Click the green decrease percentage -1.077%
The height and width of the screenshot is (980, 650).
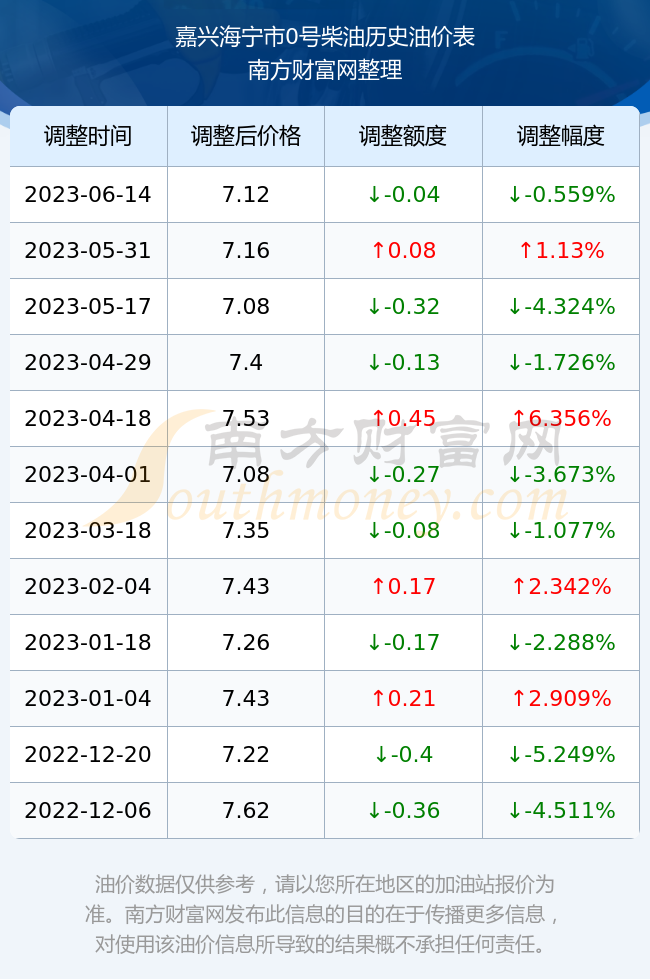click(x=561, y=531)
